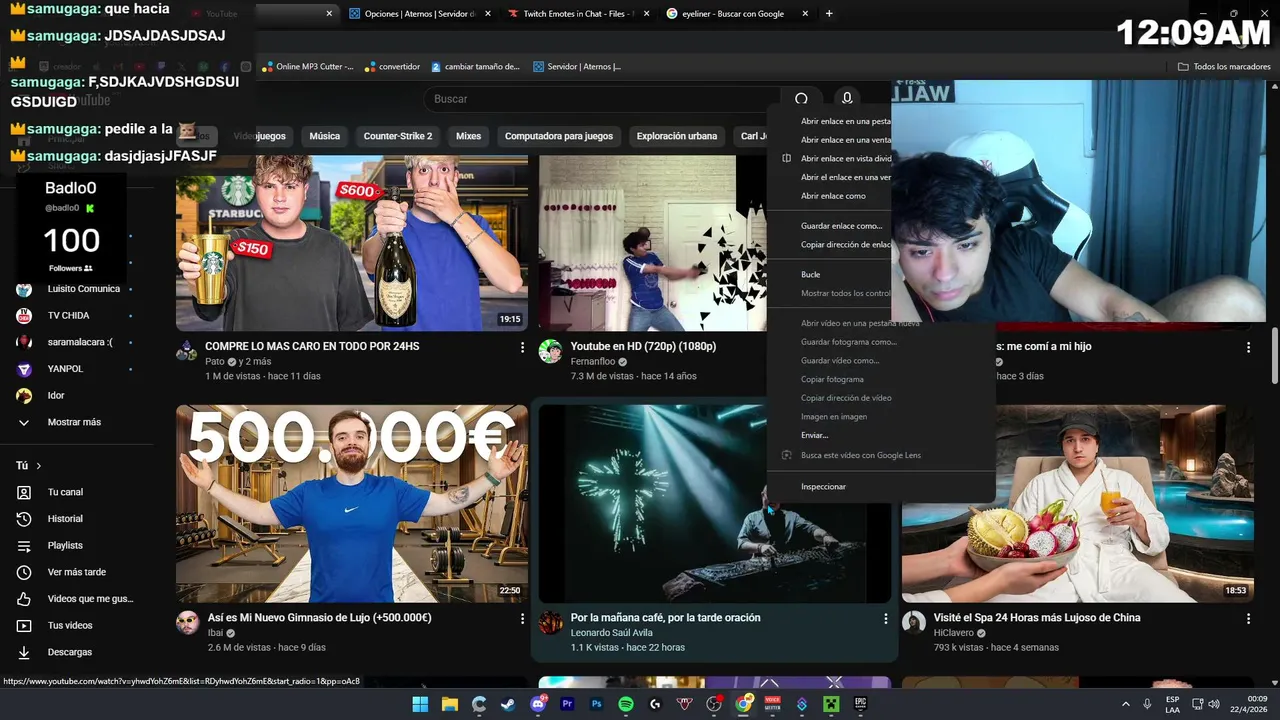Viewport: 1280px width, 720px height.
Task: Open Ver más tarde in the sidebar
Action: [76, 572]
